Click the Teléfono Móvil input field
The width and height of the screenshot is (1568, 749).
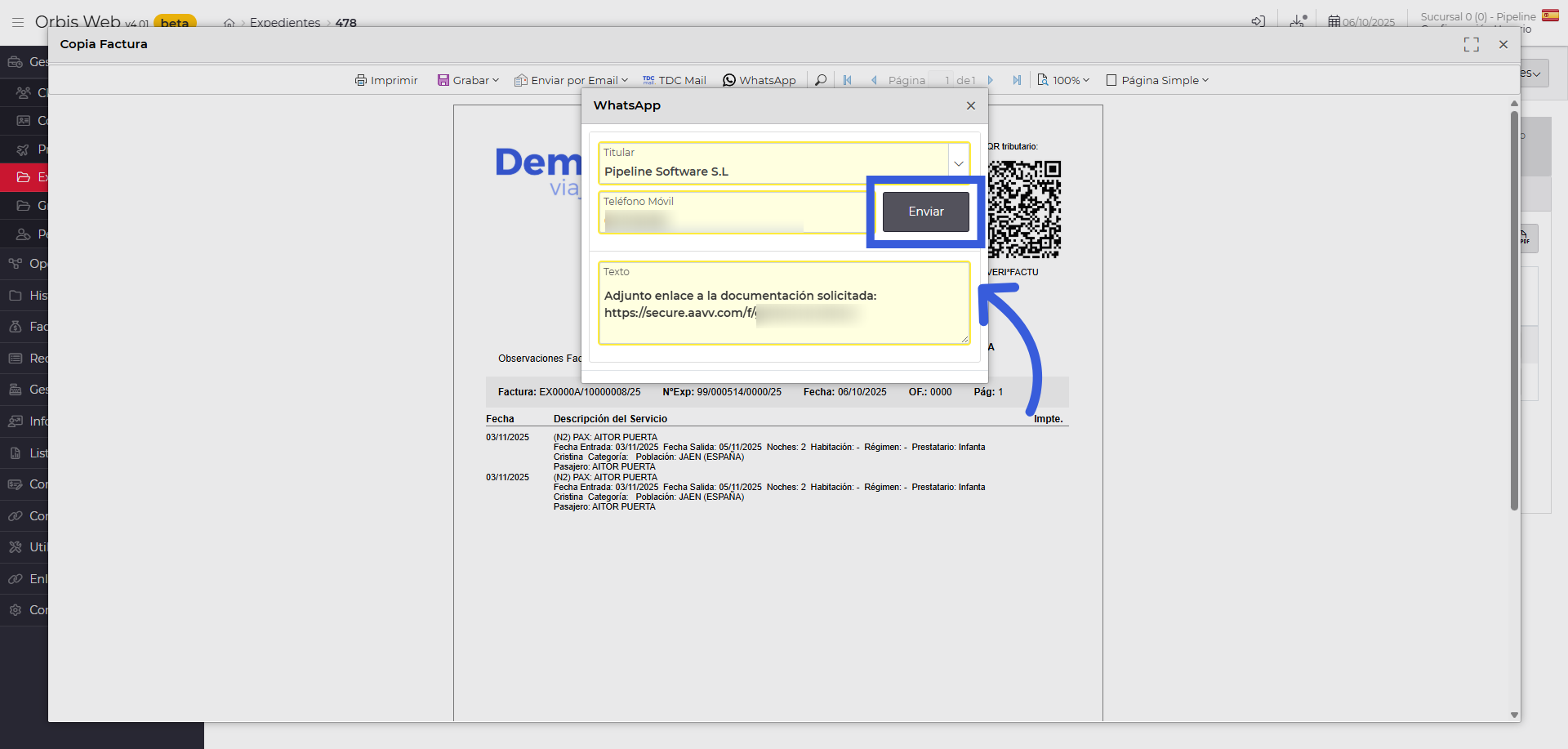[735, 219]
